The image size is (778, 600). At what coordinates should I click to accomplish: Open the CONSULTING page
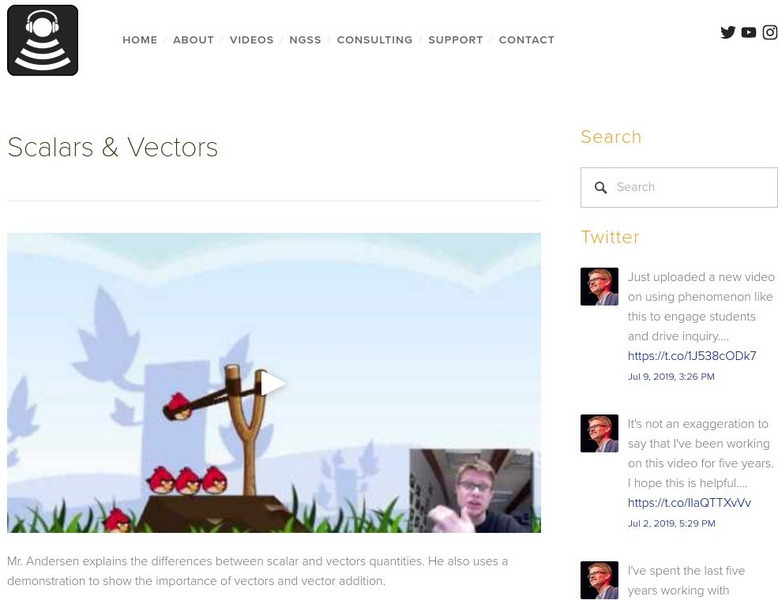point(375,40)
